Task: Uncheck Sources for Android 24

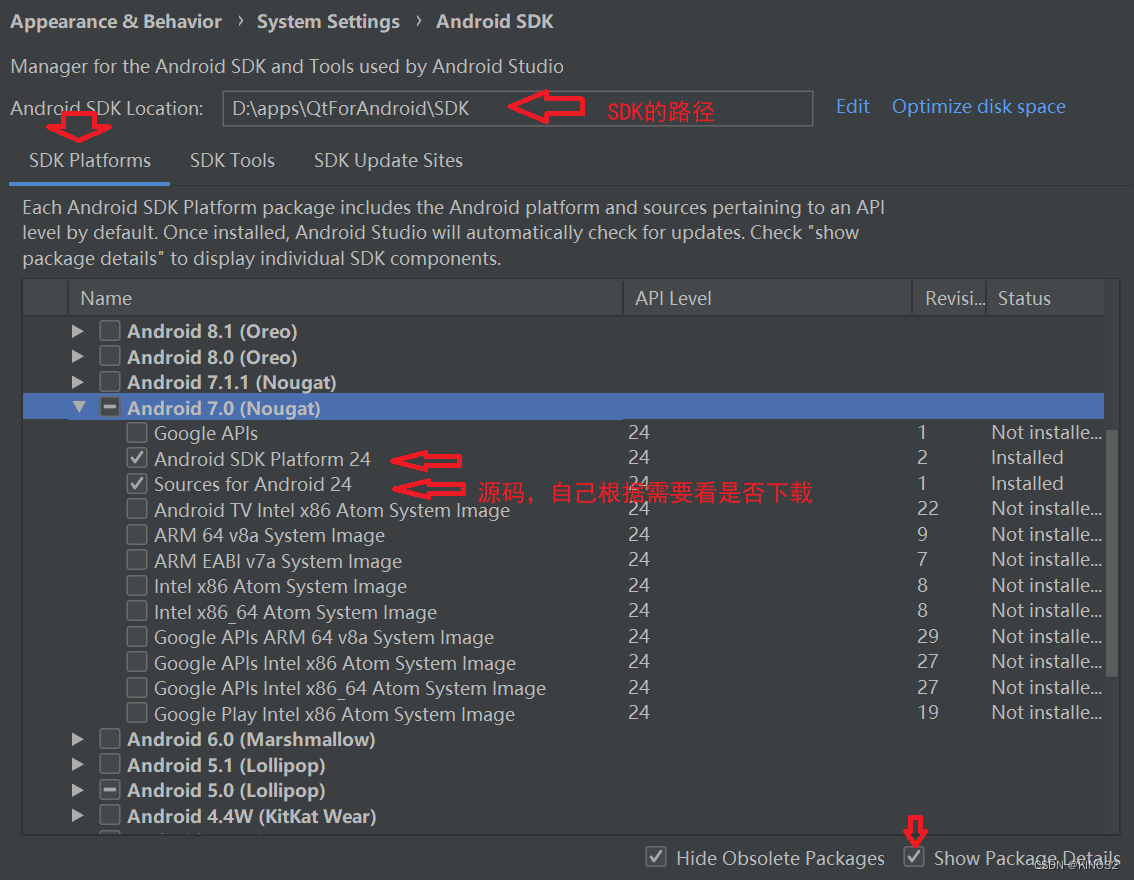Action: (137, 483)
